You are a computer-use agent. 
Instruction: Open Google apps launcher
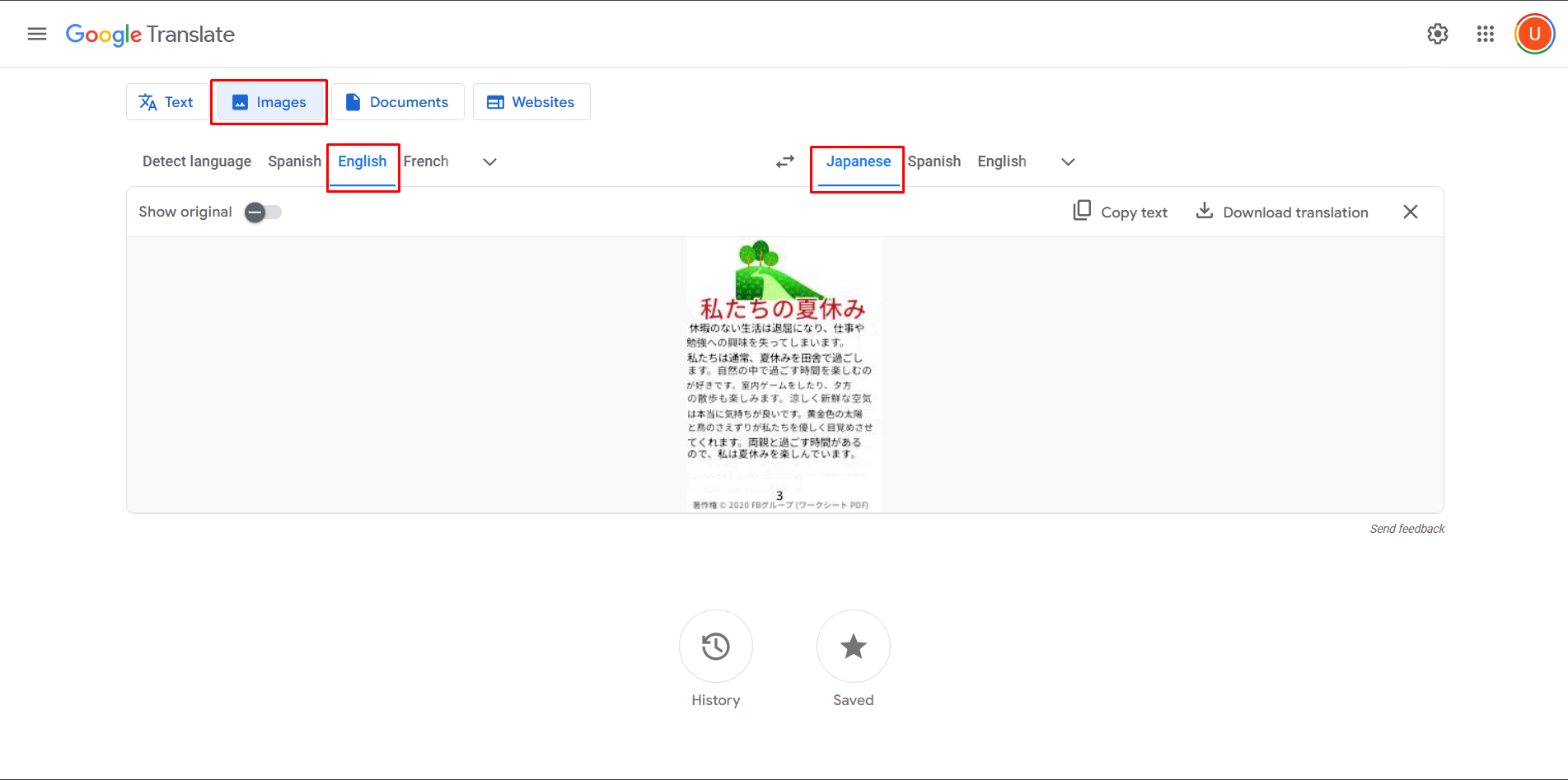tap(1485, 34)
